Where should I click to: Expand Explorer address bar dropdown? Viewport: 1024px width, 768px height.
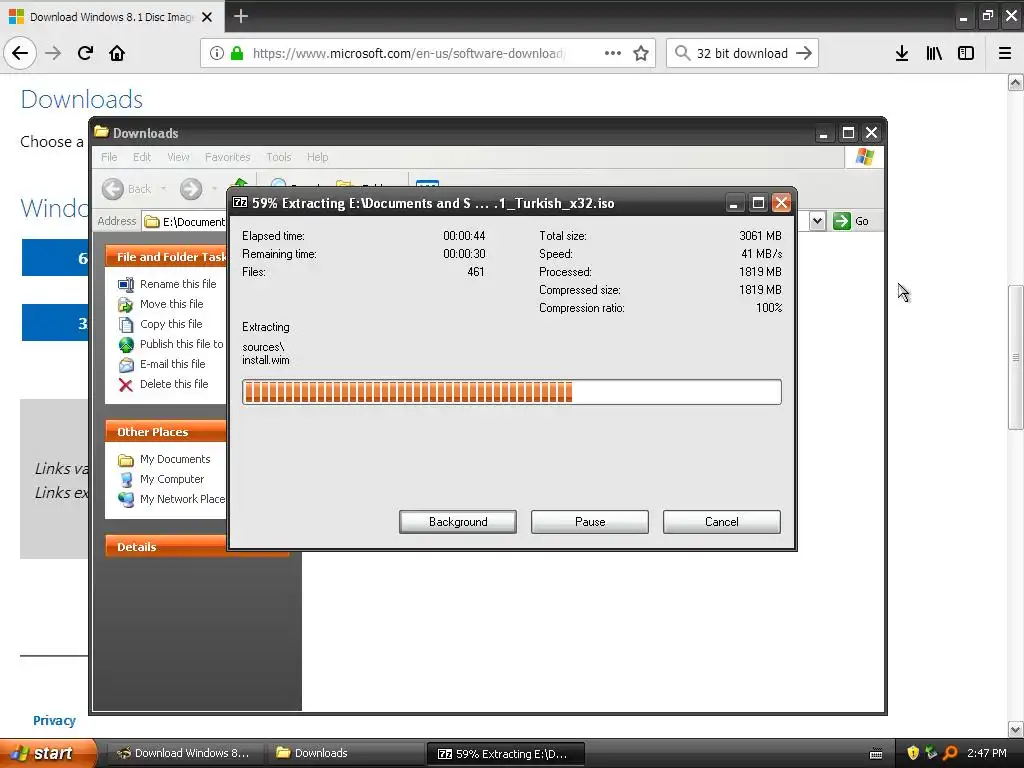coord(817,221)
